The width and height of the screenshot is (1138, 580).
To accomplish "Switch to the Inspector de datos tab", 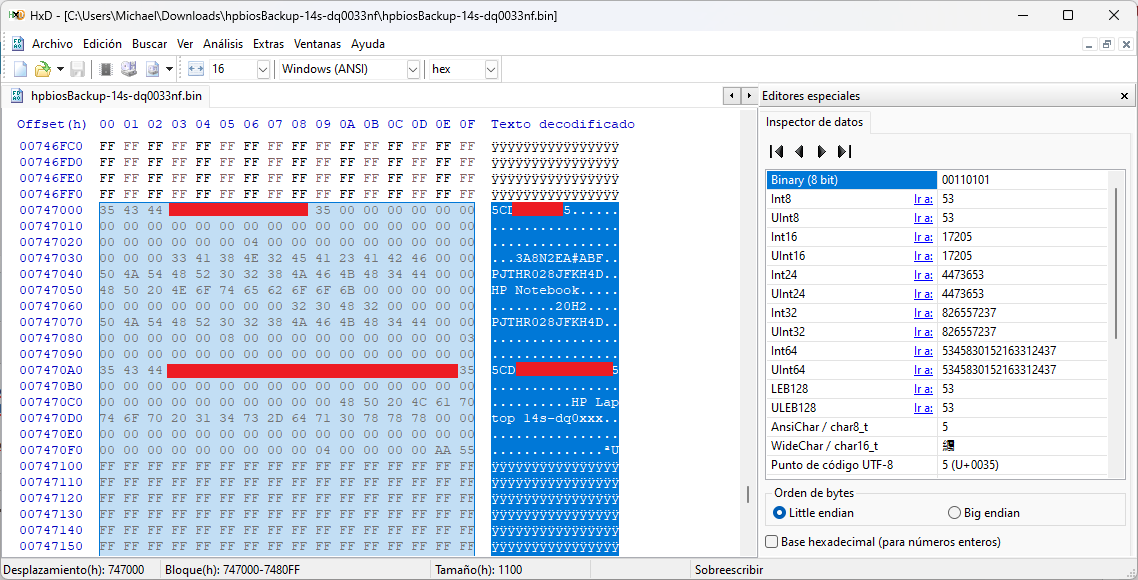I will (814, 122).
